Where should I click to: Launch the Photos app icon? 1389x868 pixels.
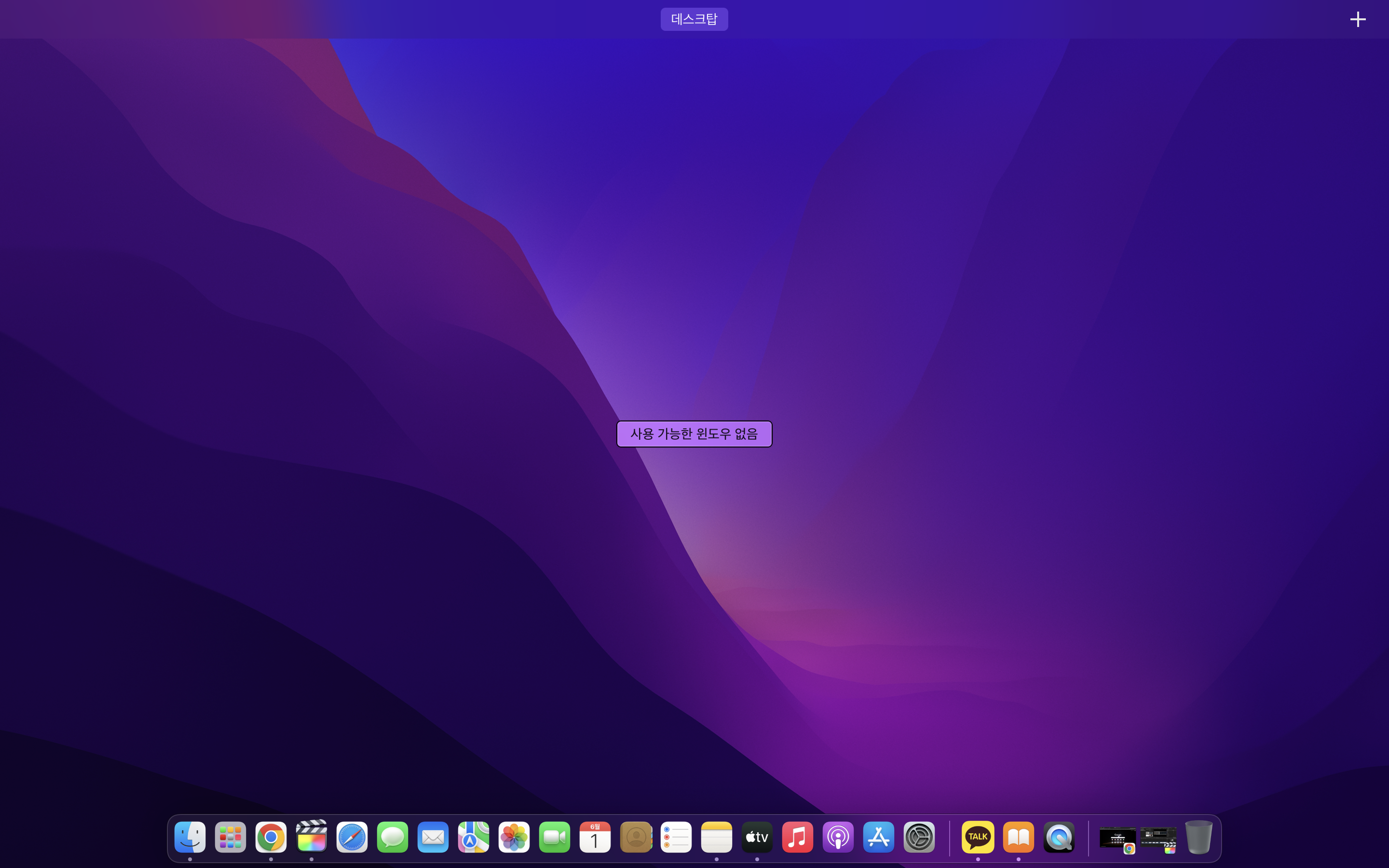tap(514, 837)
